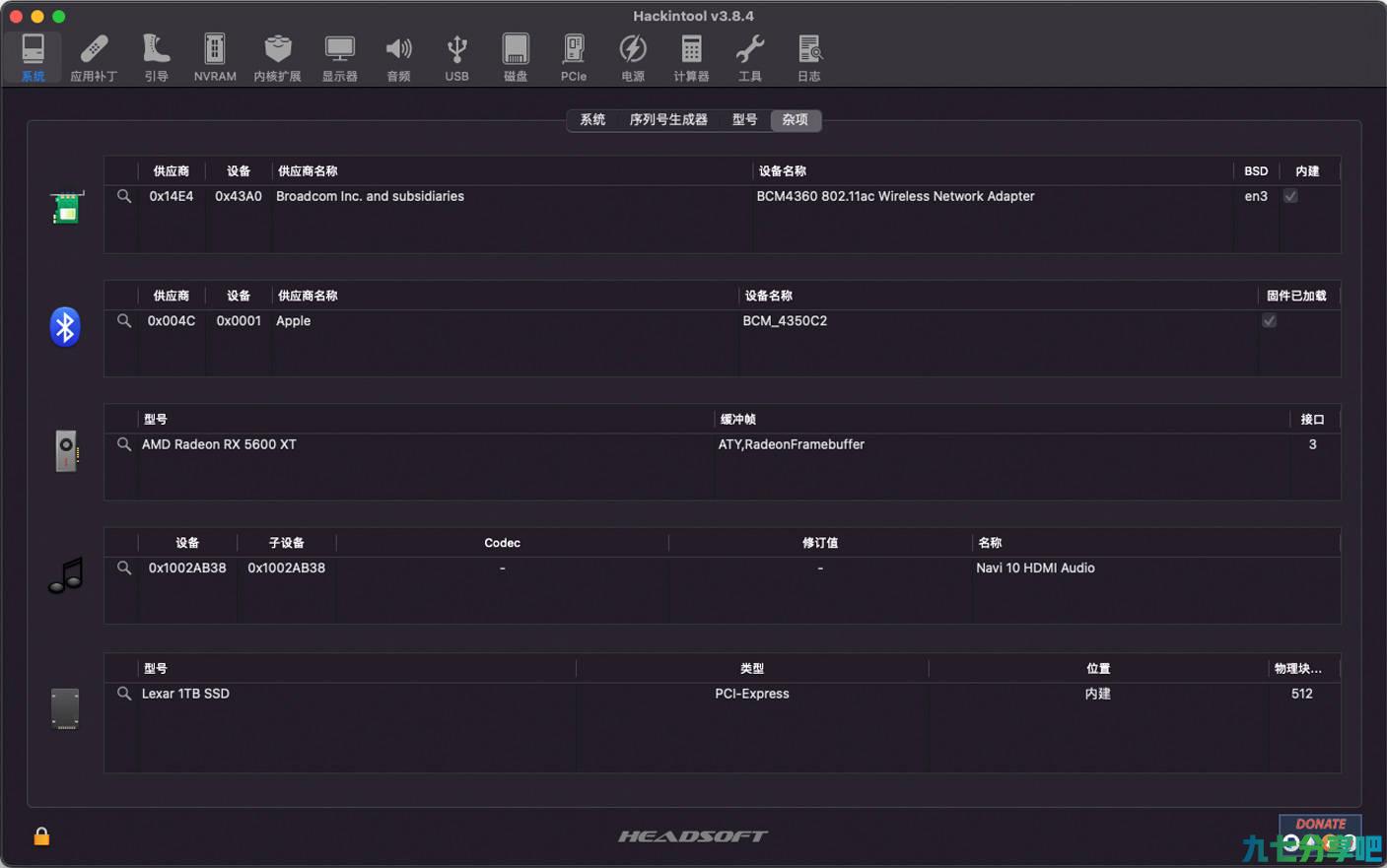Click the 修订值 column header
The height and width of the screenshot is (868, 1387).
(x=820, y=543)
